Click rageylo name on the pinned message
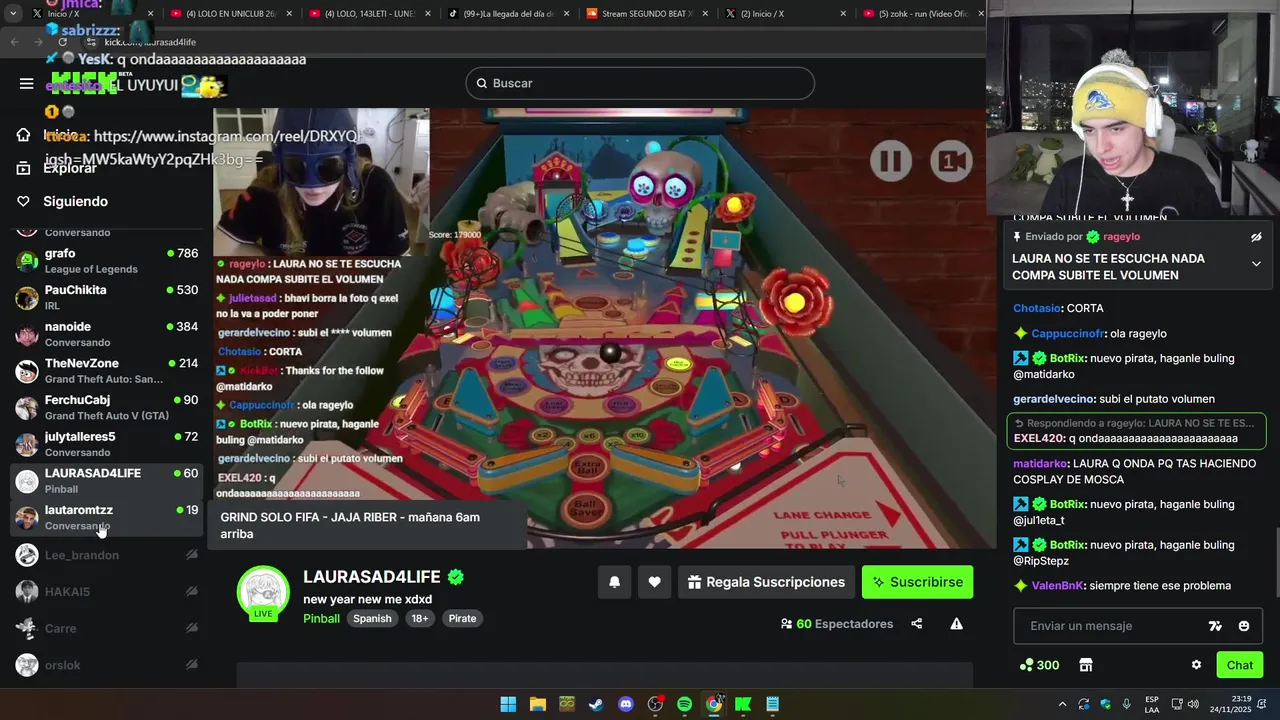Image resolution: width=1280 pixels, height=720 pixels. [1122, 237]
